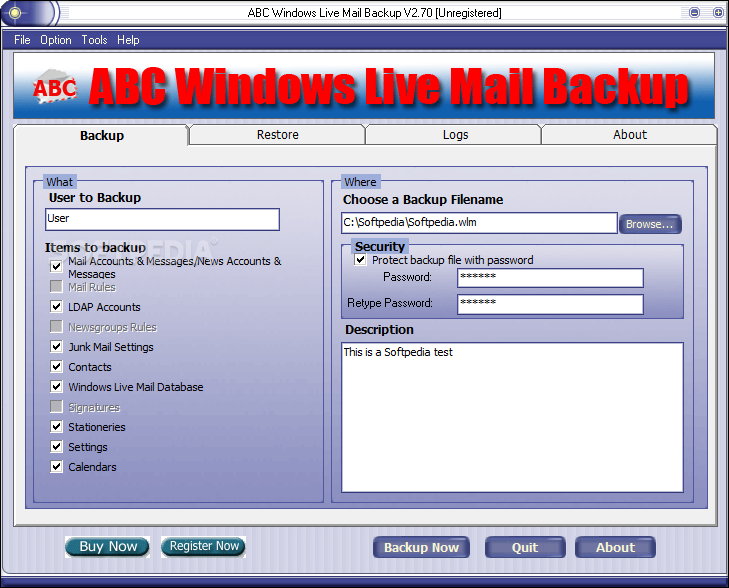Click the Password input field
This screenshot has height=588, width=729.
[x=550, y=278]
